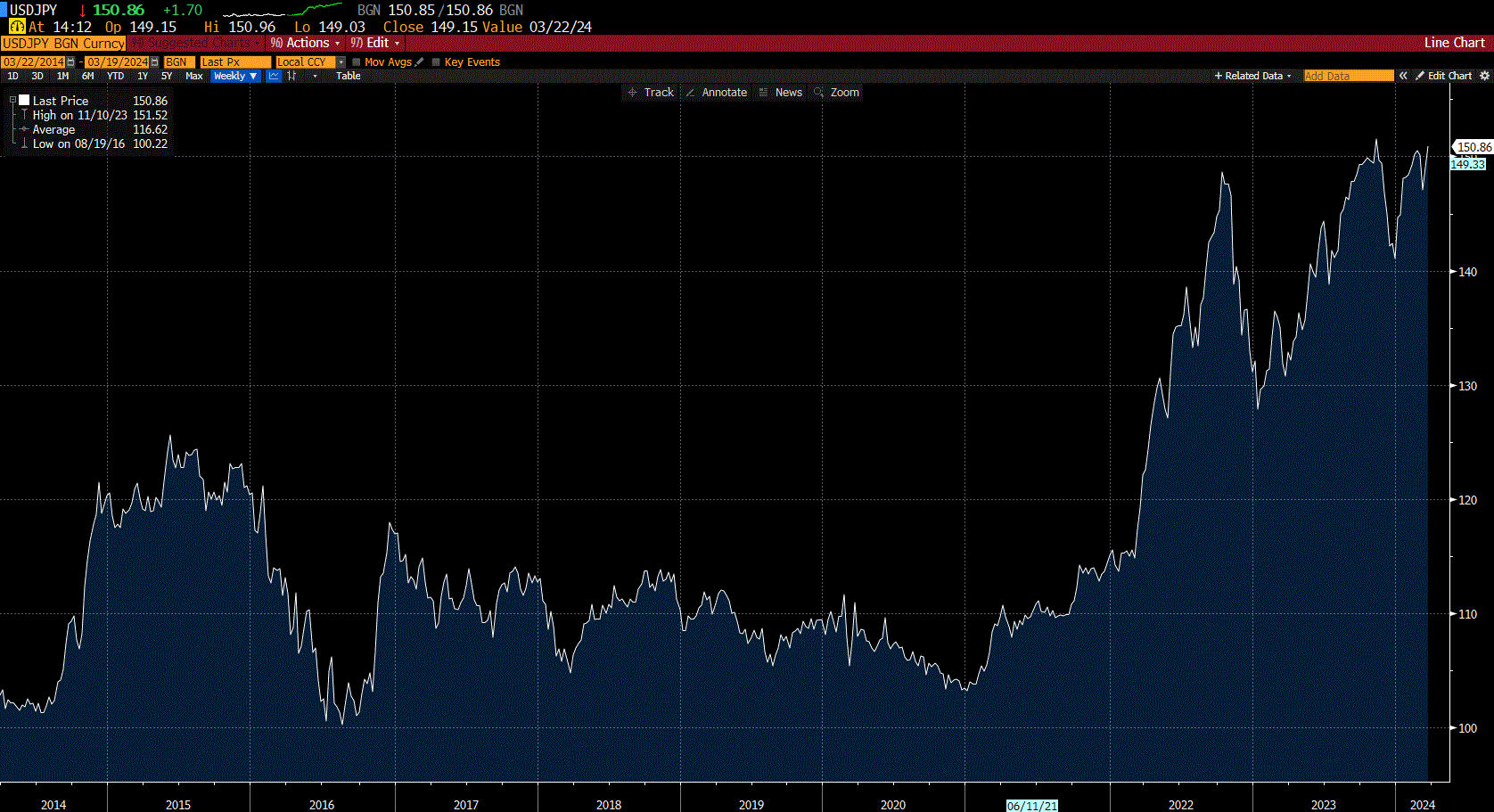Collapse the Last Price legend tree
Screen dimensions: 1494x812
pyautogui.click(x=12, y=101)
